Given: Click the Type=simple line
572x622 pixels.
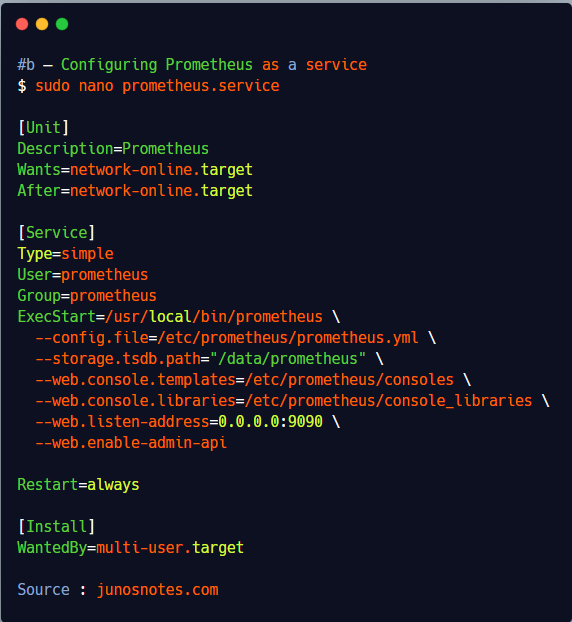Looking at the screenshot, I should (65, 254).
